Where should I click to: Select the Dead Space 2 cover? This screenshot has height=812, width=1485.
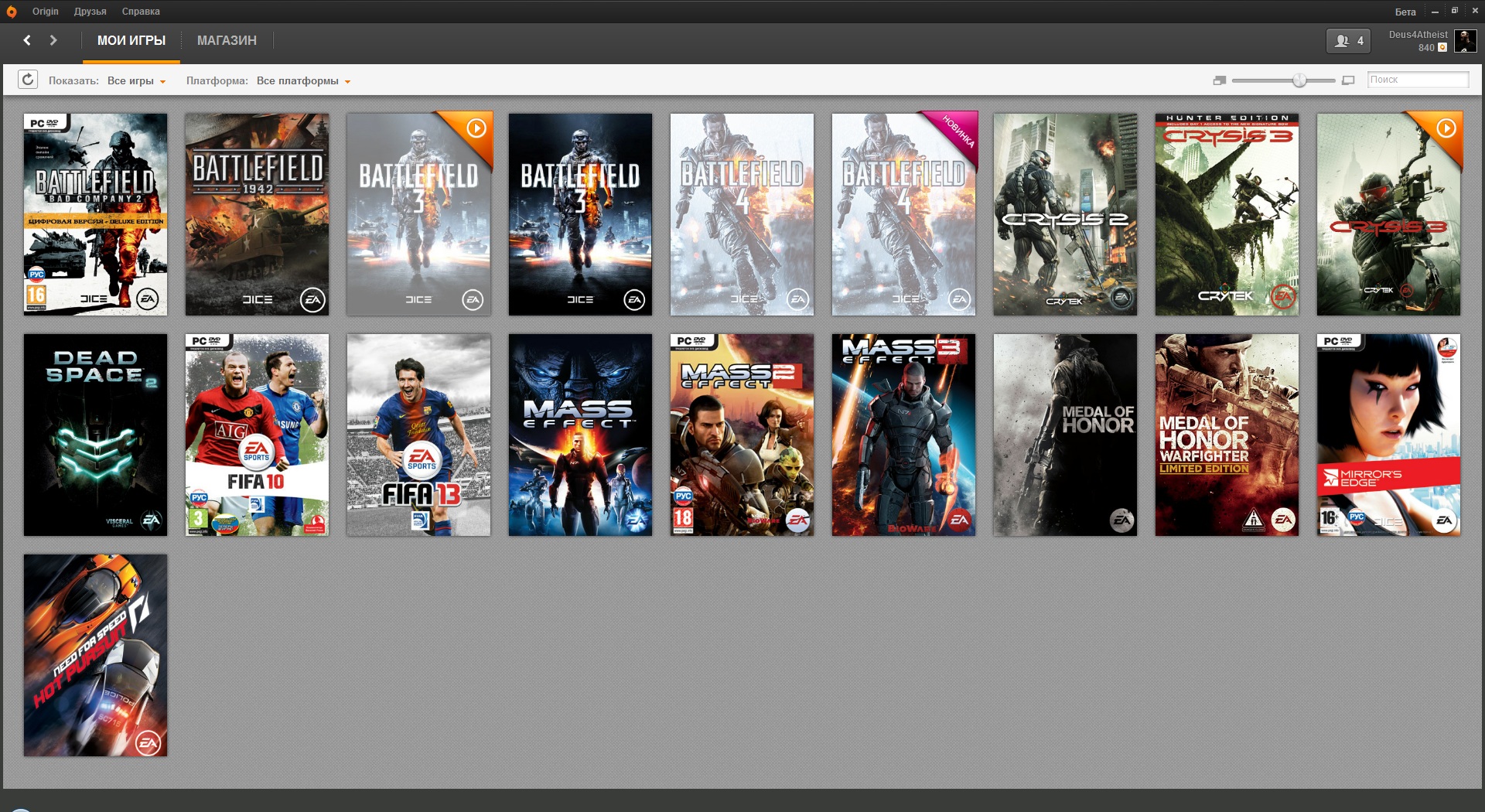tap(95, 435)
